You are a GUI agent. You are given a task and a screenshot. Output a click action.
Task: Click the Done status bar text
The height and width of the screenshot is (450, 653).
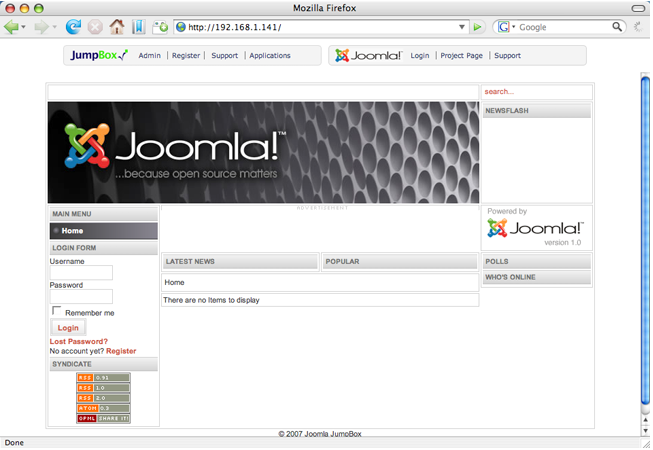click(x=14, y=443)
